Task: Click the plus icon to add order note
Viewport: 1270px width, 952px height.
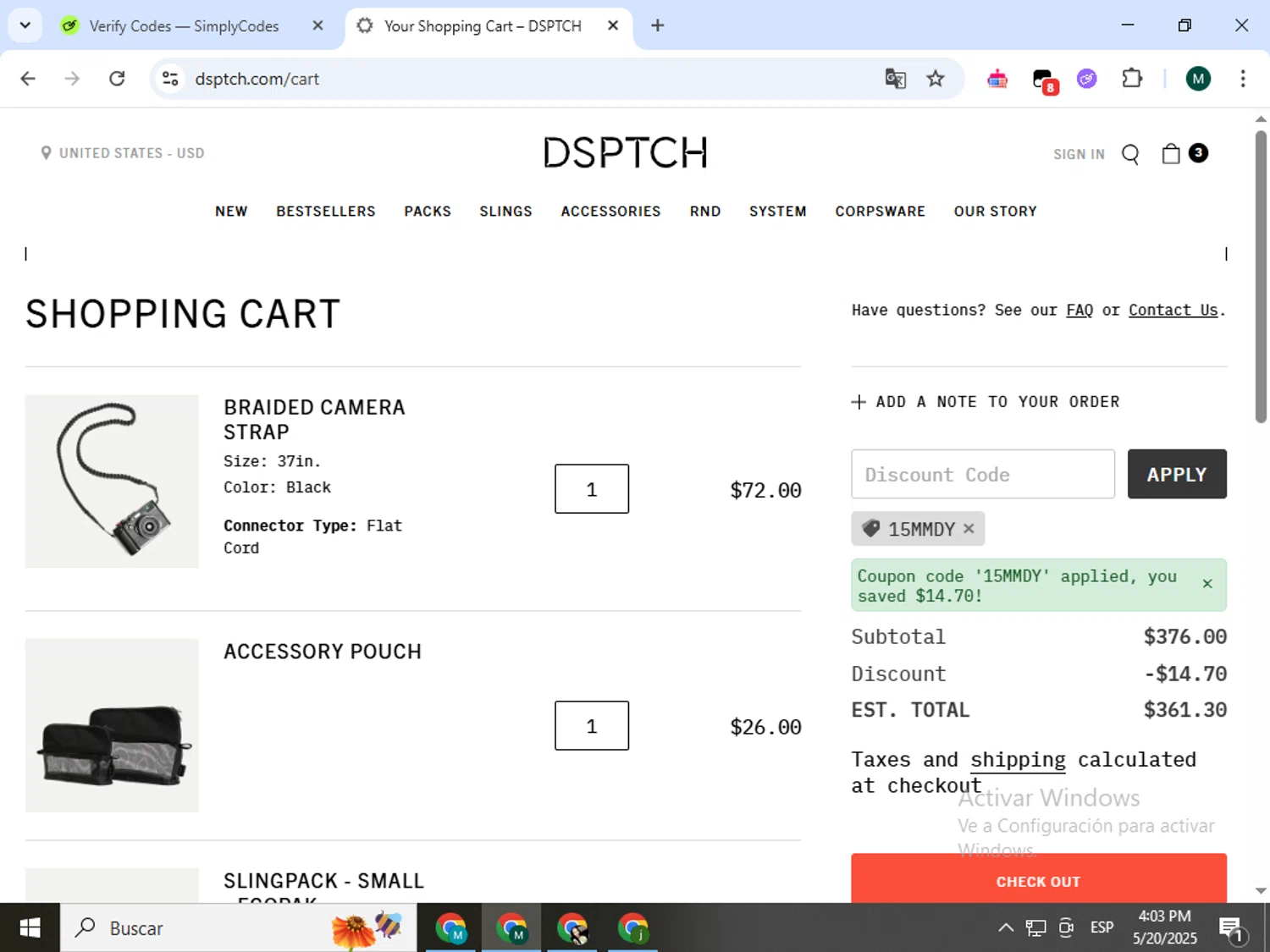Action: (x=859, y=402)
